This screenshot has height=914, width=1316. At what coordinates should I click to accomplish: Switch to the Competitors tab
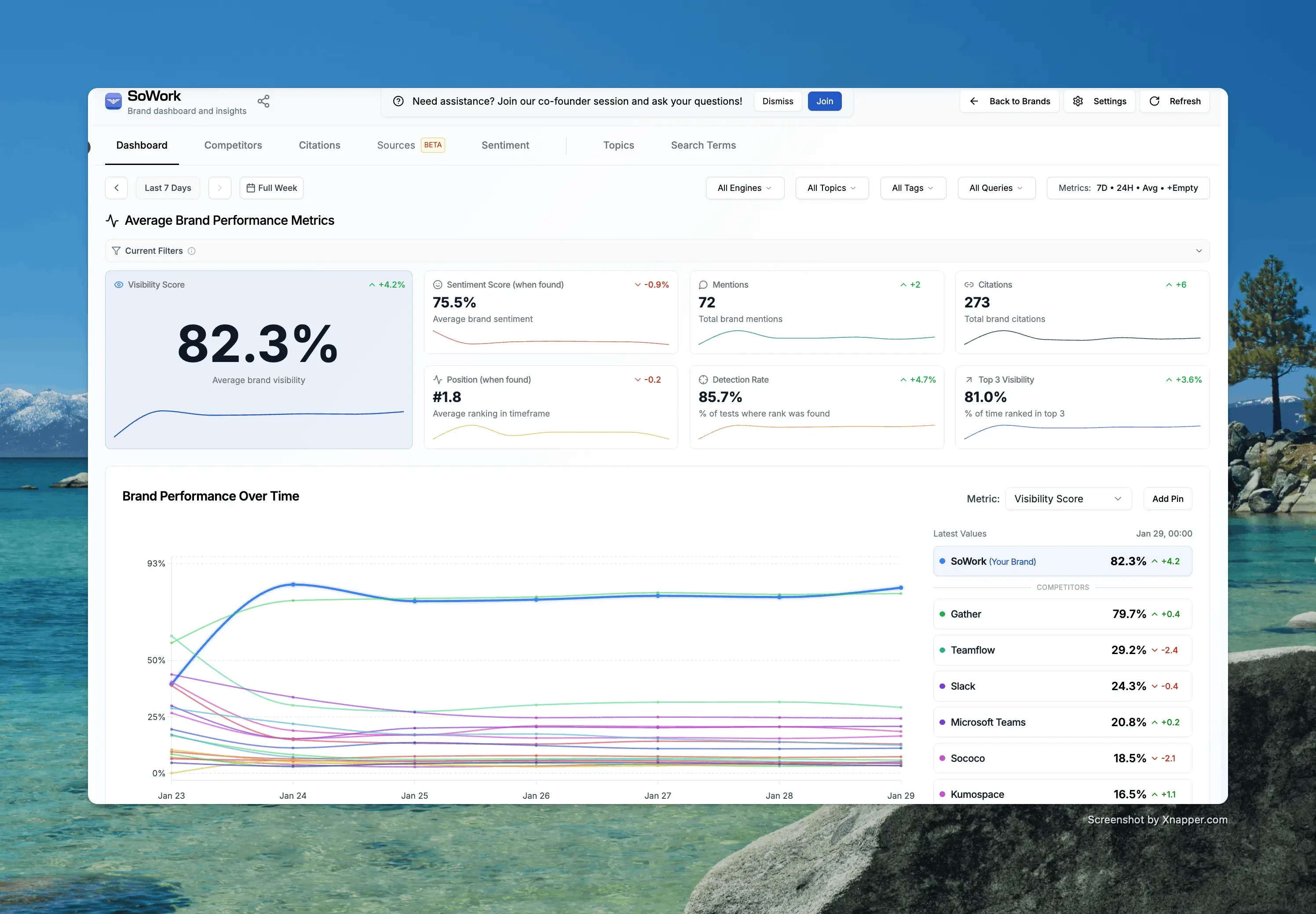(x=233, y=145)
